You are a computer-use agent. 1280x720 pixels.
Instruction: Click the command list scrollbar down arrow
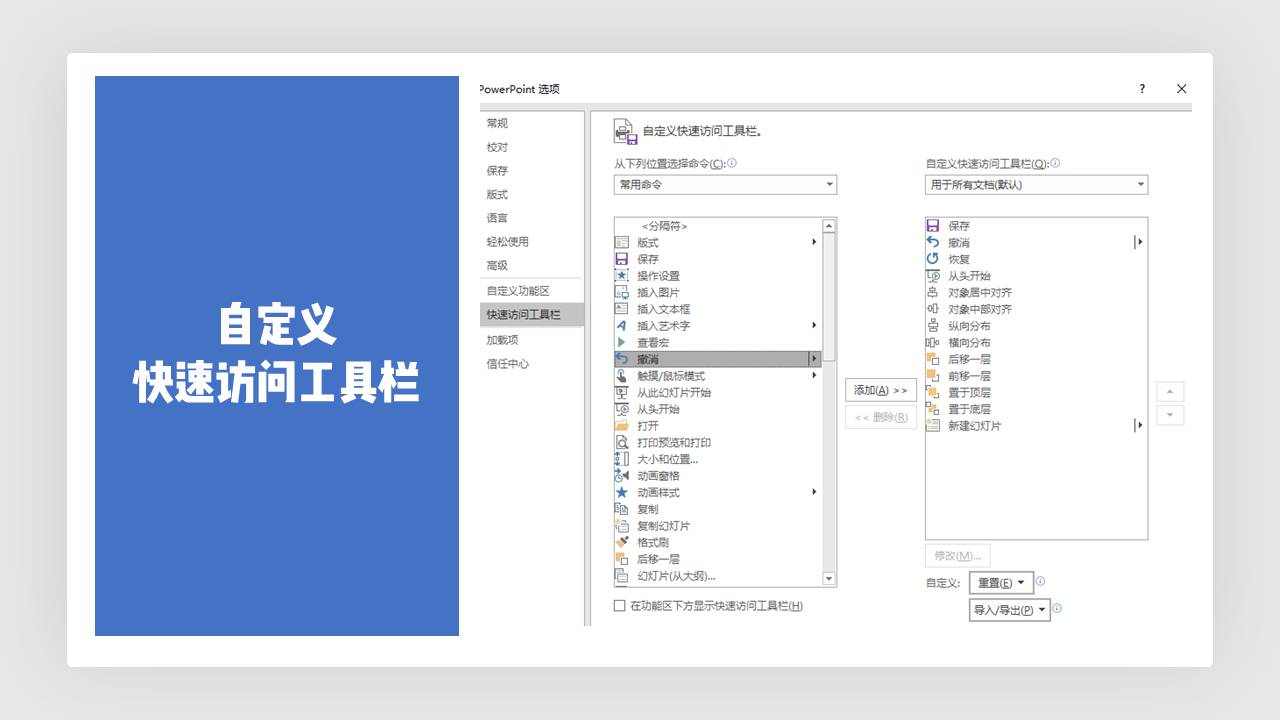[829, 578]
